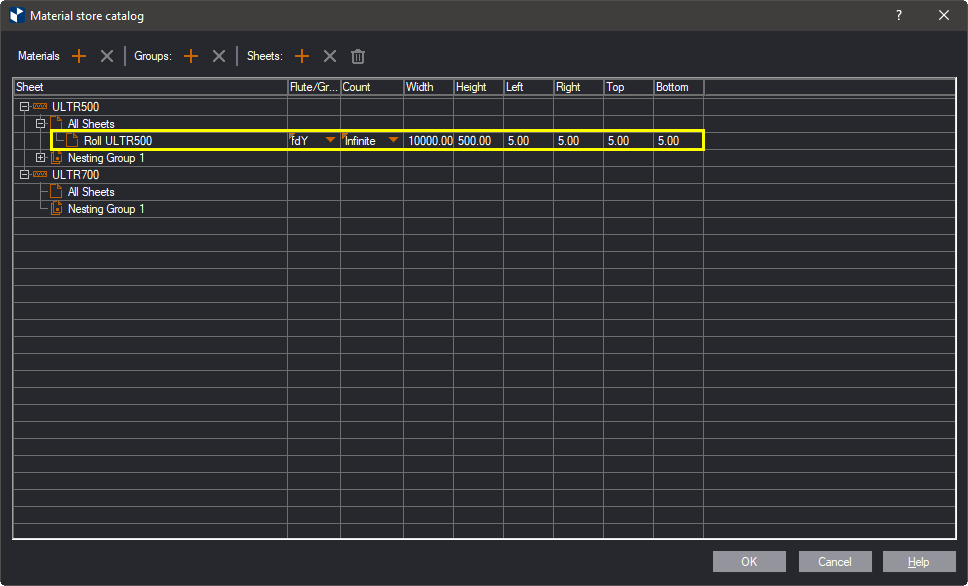Click the remove material X icon
The height and width of the screenshot is (586, 968).
[x=107, y=56]
